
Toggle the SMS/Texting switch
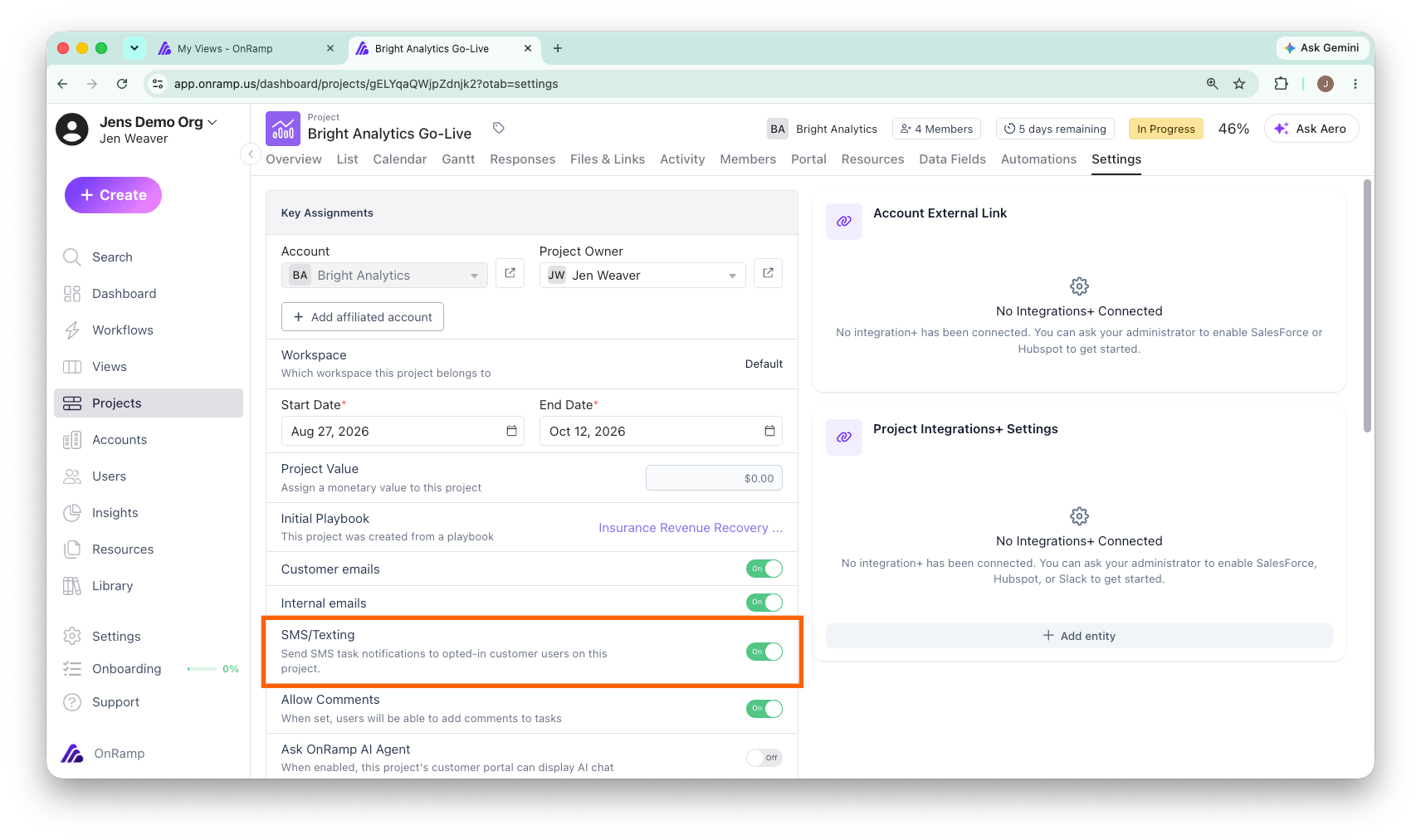point(764,652)
